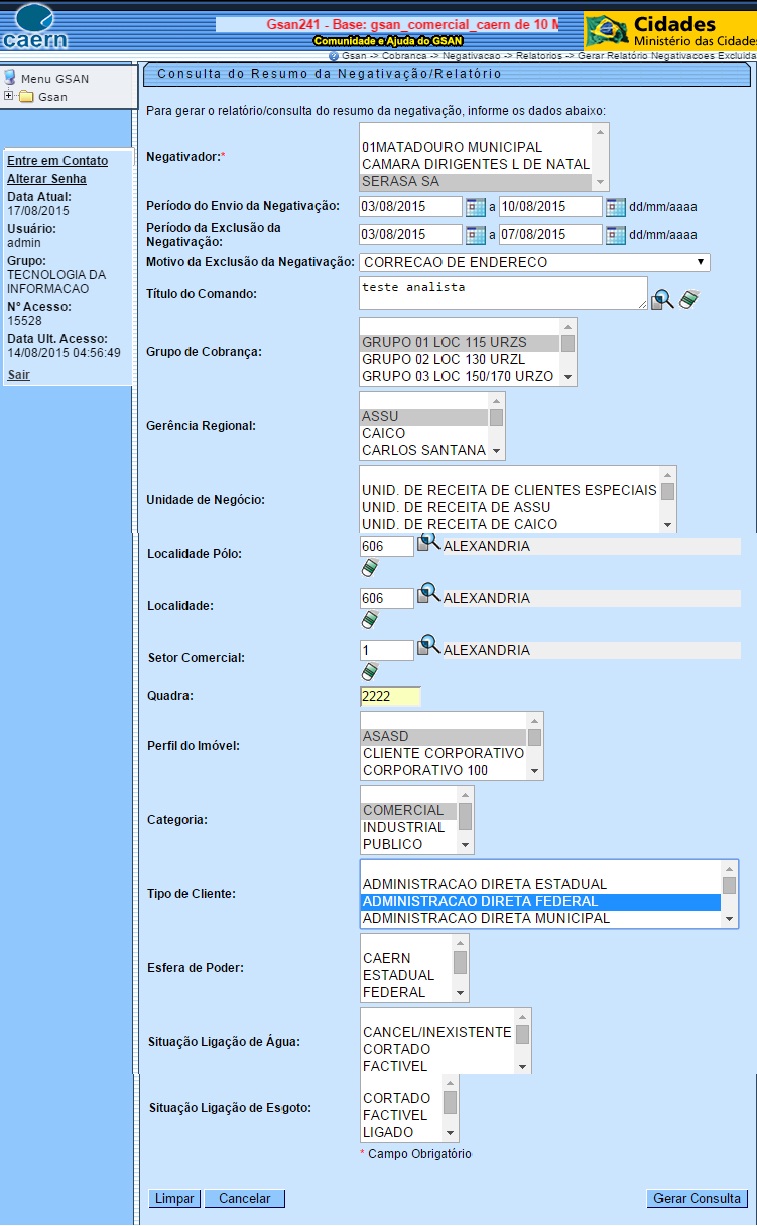The width and height of the screenshot is (757, 1226).
Task: Click magnifier next to Setor Comercial
Action: [428, 646]
